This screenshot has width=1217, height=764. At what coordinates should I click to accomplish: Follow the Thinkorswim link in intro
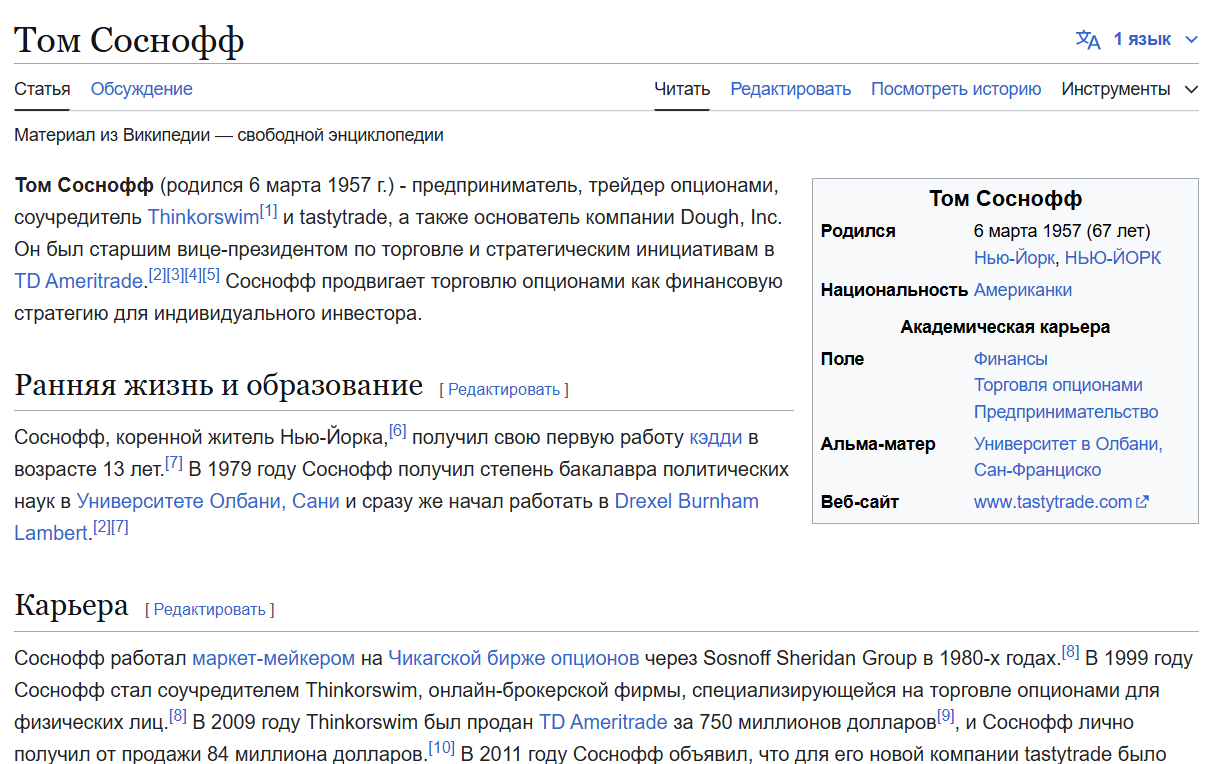pyautogui.click(x=203, y=217)
